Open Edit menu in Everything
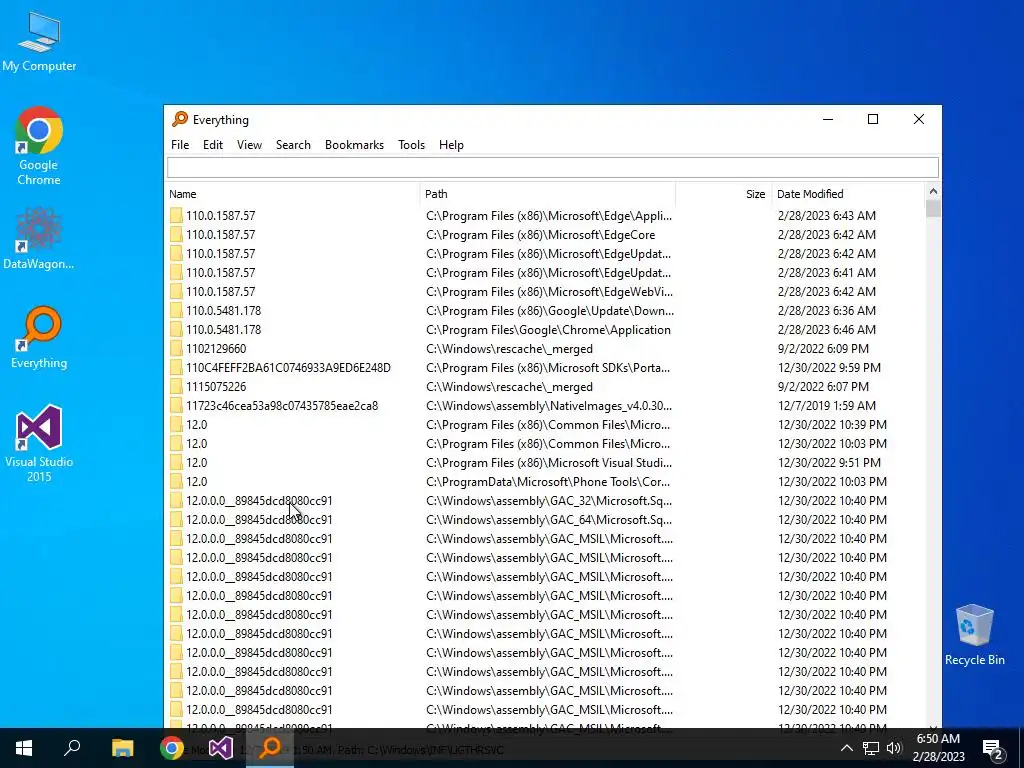Viewport: 1024px width, 768px height. coord(213,145)
